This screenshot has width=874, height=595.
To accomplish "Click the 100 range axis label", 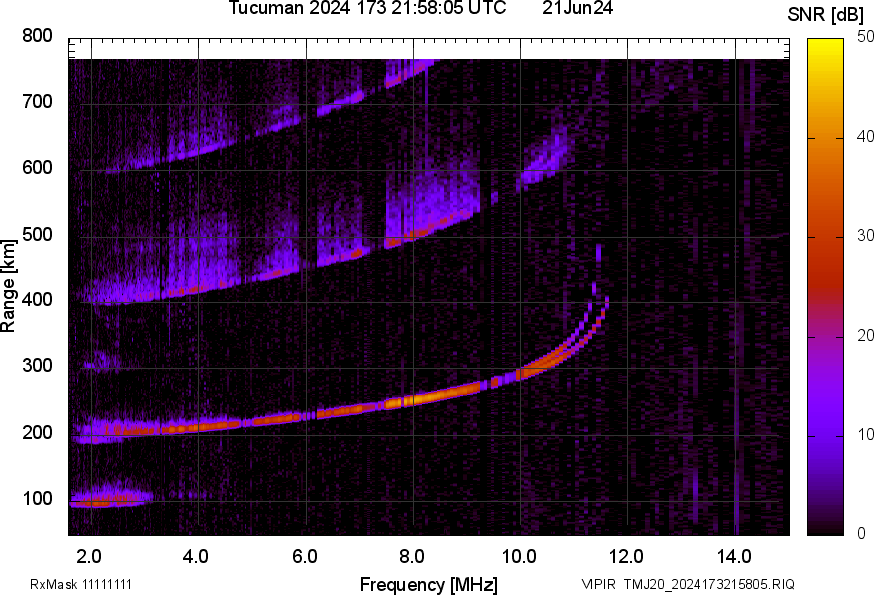I will tap(37, 499).
